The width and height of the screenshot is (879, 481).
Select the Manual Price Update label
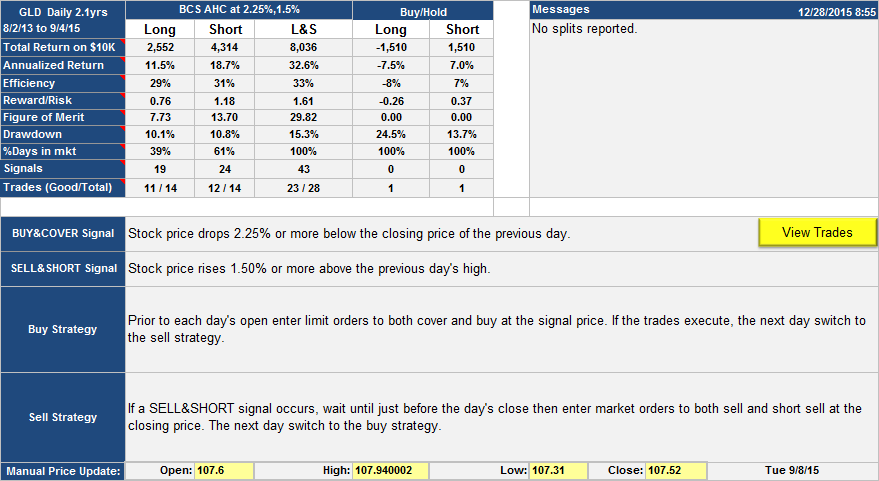coord(63,471)
